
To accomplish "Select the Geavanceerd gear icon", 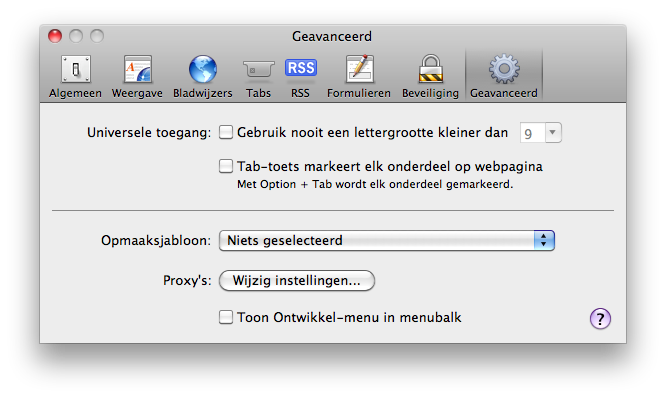I will click(x=504, y=69).
